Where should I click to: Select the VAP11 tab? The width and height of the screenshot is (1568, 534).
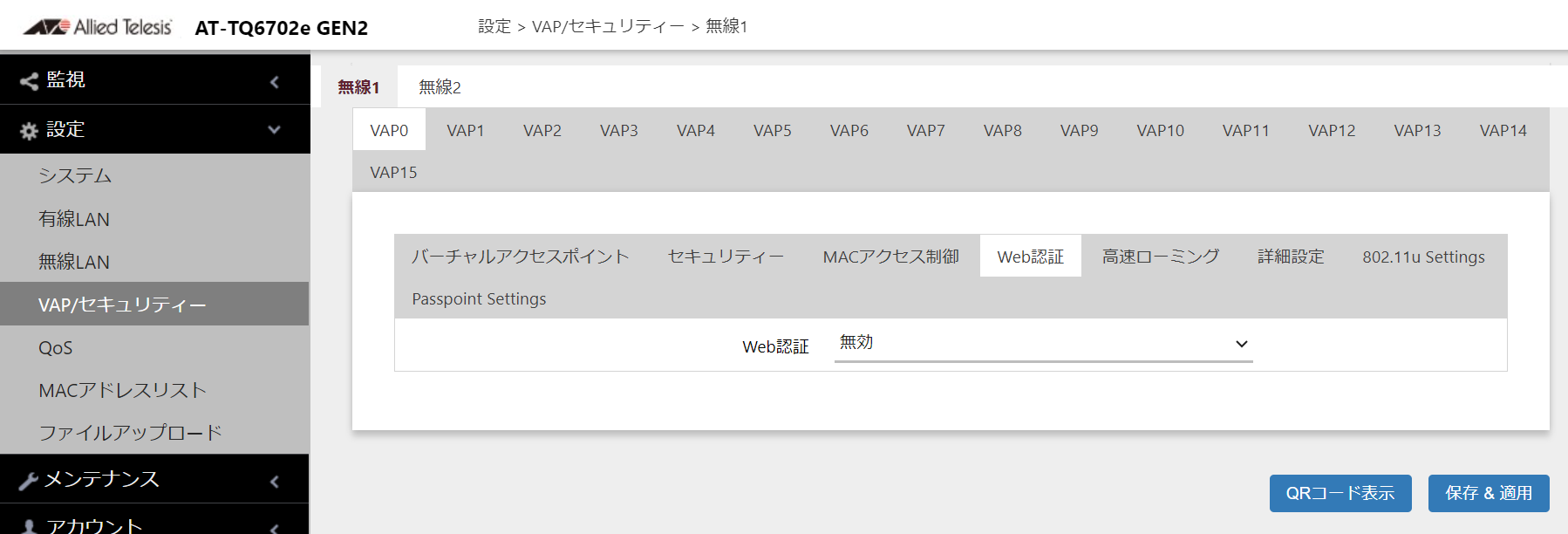point(1246,130)
